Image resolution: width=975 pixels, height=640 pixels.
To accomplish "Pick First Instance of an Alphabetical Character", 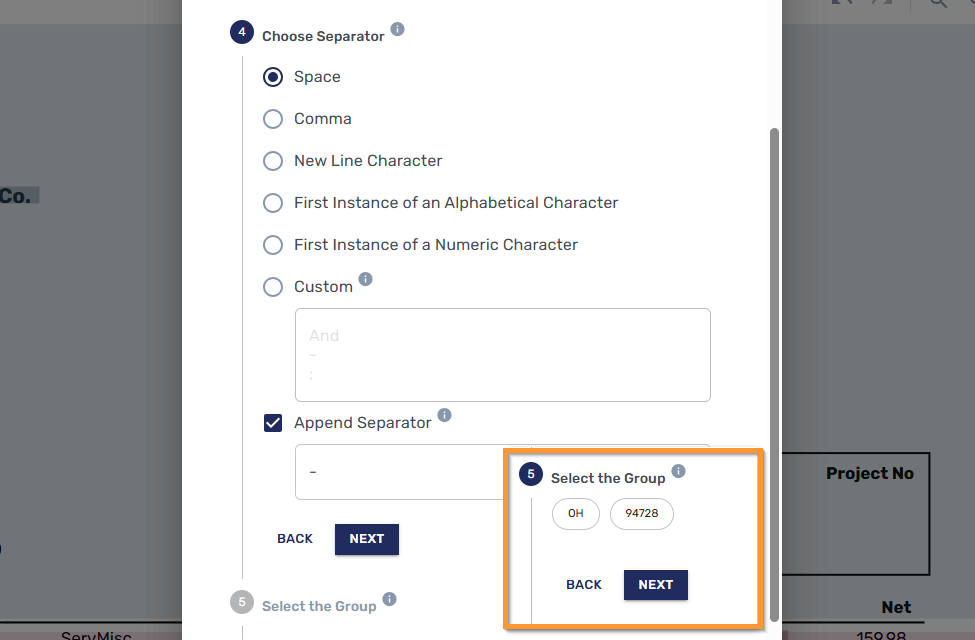I will (273, 203).
